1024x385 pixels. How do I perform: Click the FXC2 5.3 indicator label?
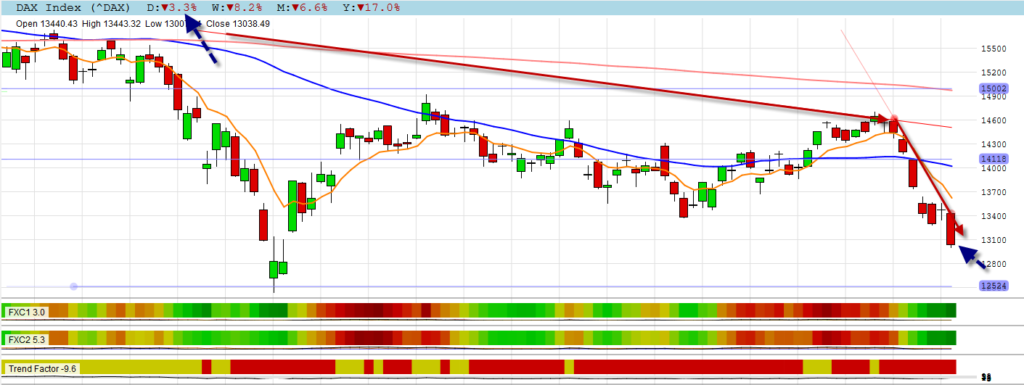pos(26,339)
